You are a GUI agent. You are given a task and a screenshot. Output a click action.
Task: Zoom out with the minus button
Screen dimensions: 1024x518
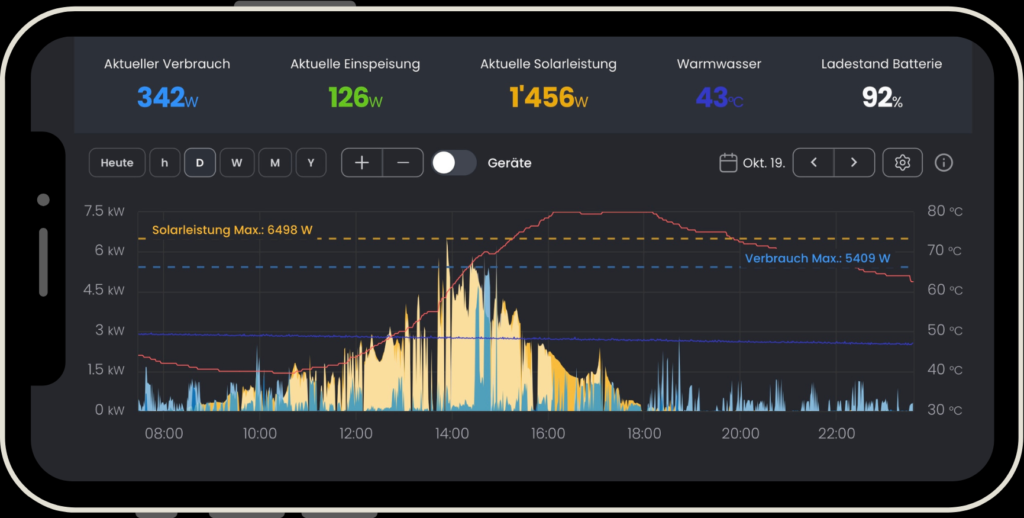(x=403, y=163)
